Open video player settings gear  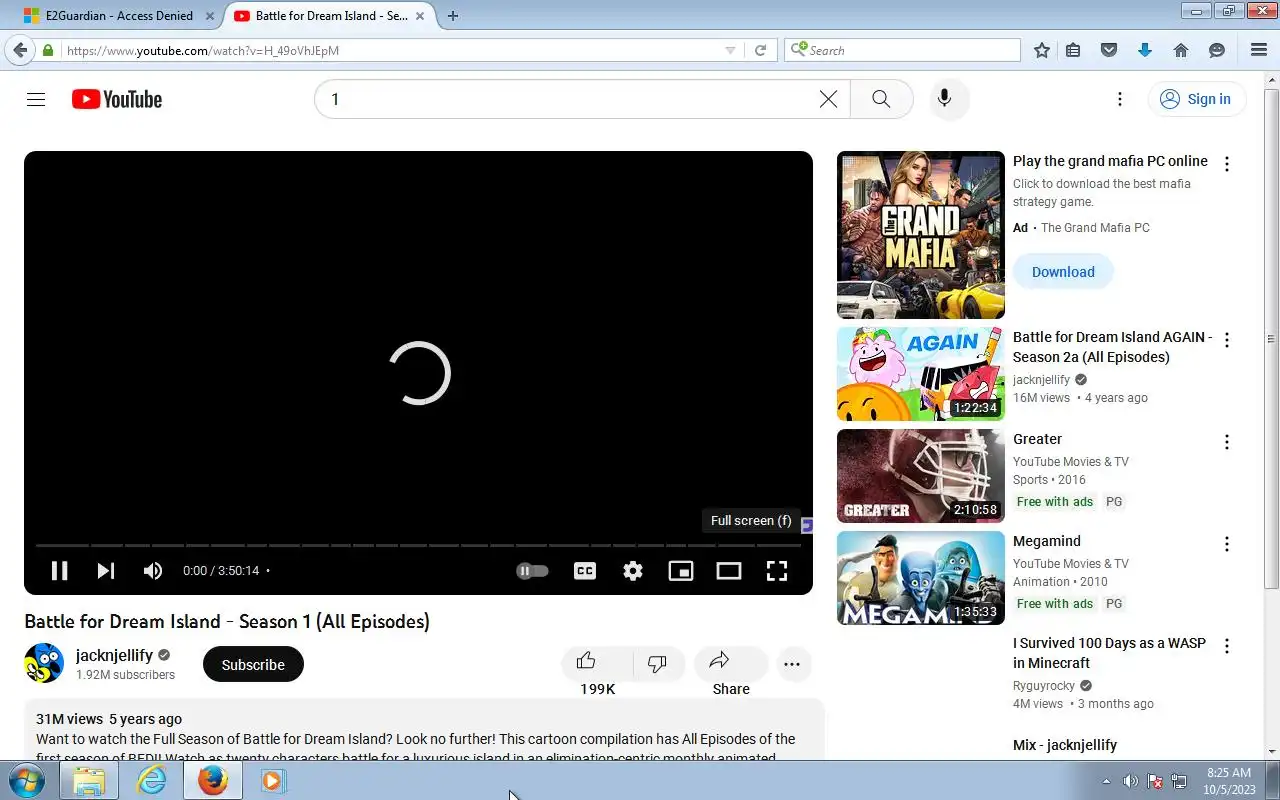[633, 571]
